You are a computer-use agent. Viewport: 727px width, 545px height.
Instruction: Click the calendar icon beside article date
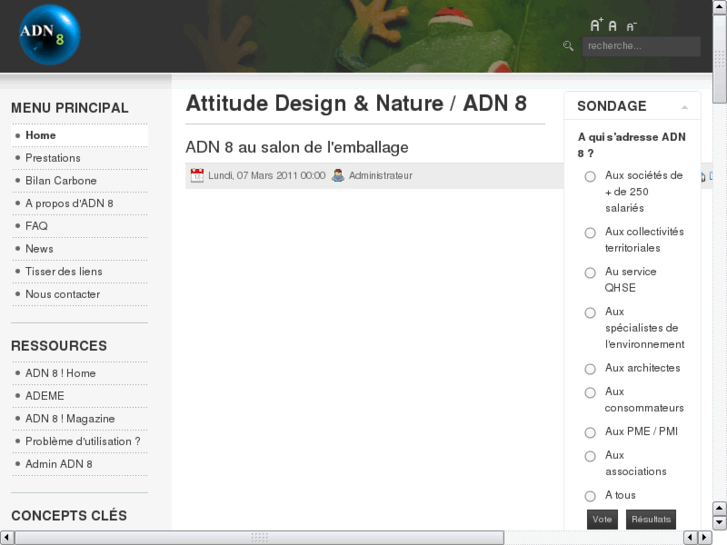click(x=197, y=175)
